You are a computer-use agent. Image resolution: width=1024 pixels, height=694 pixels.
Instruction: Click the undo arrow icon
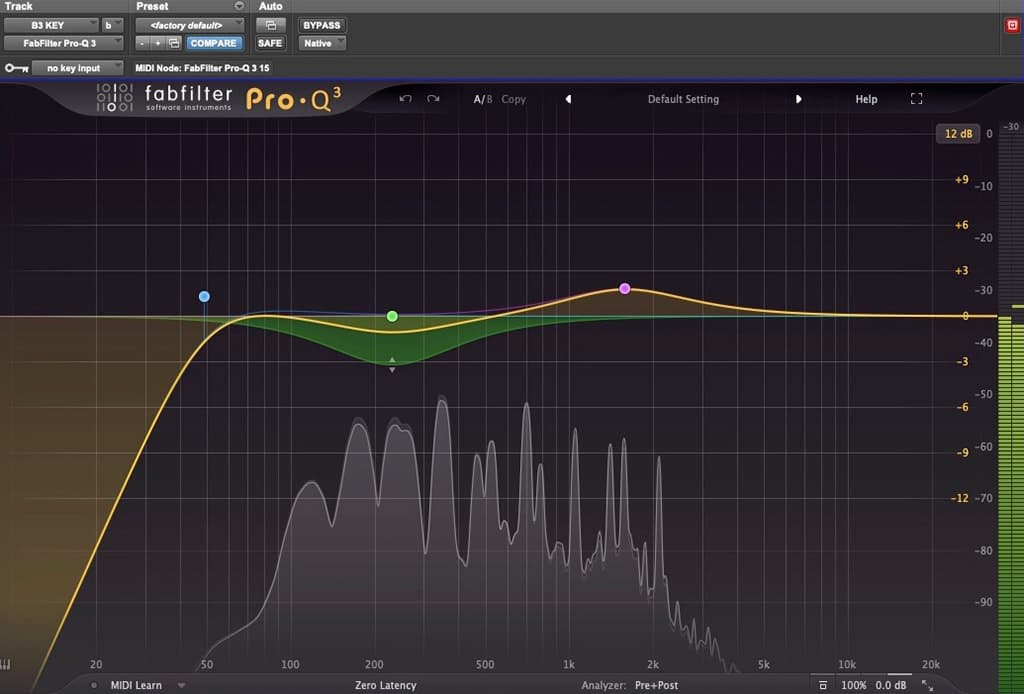pos(406,99)
